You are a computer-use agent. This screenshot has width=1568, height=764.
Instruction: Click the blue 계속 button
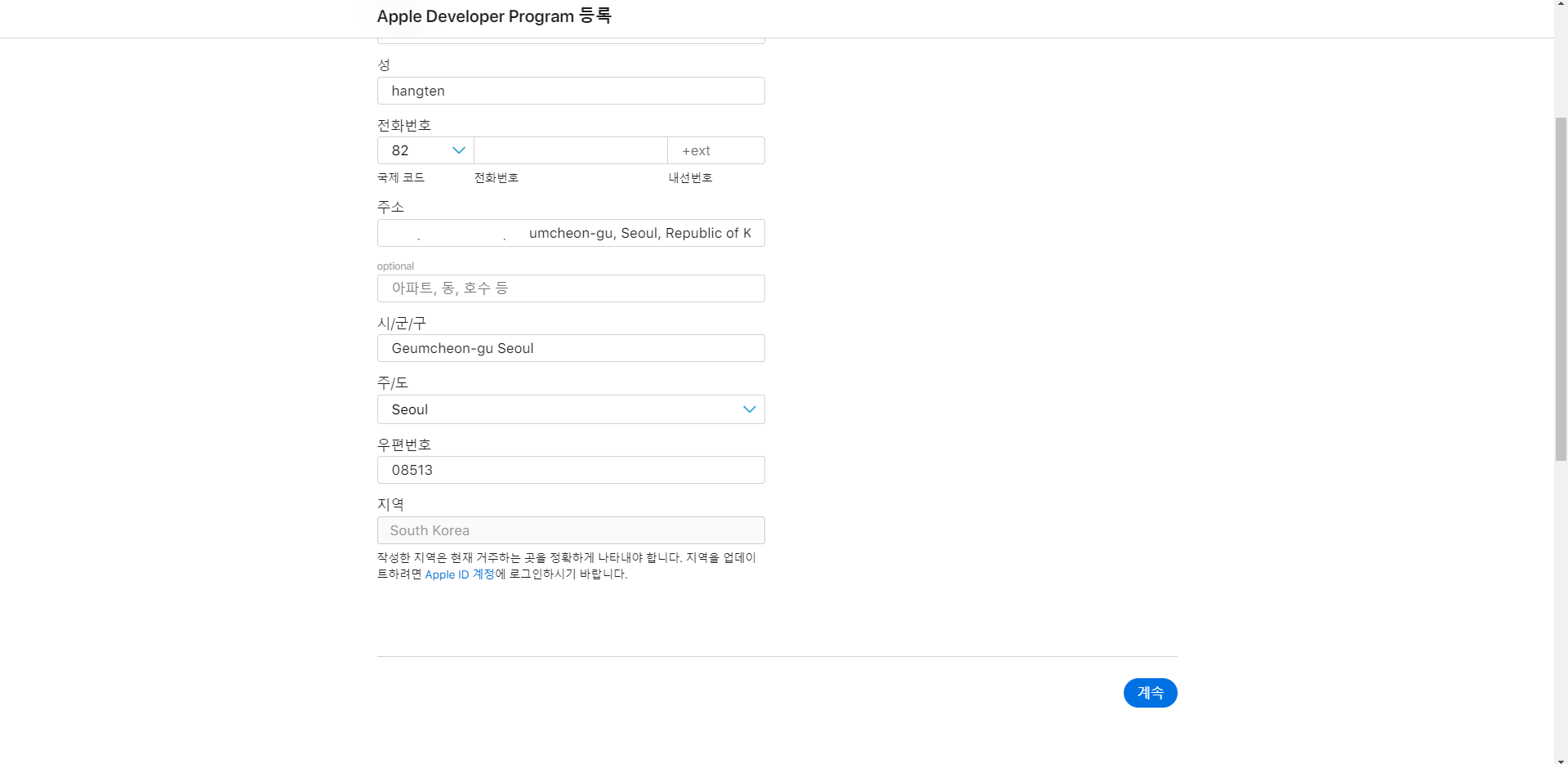pyautogui.click(x=1150, y=693)
